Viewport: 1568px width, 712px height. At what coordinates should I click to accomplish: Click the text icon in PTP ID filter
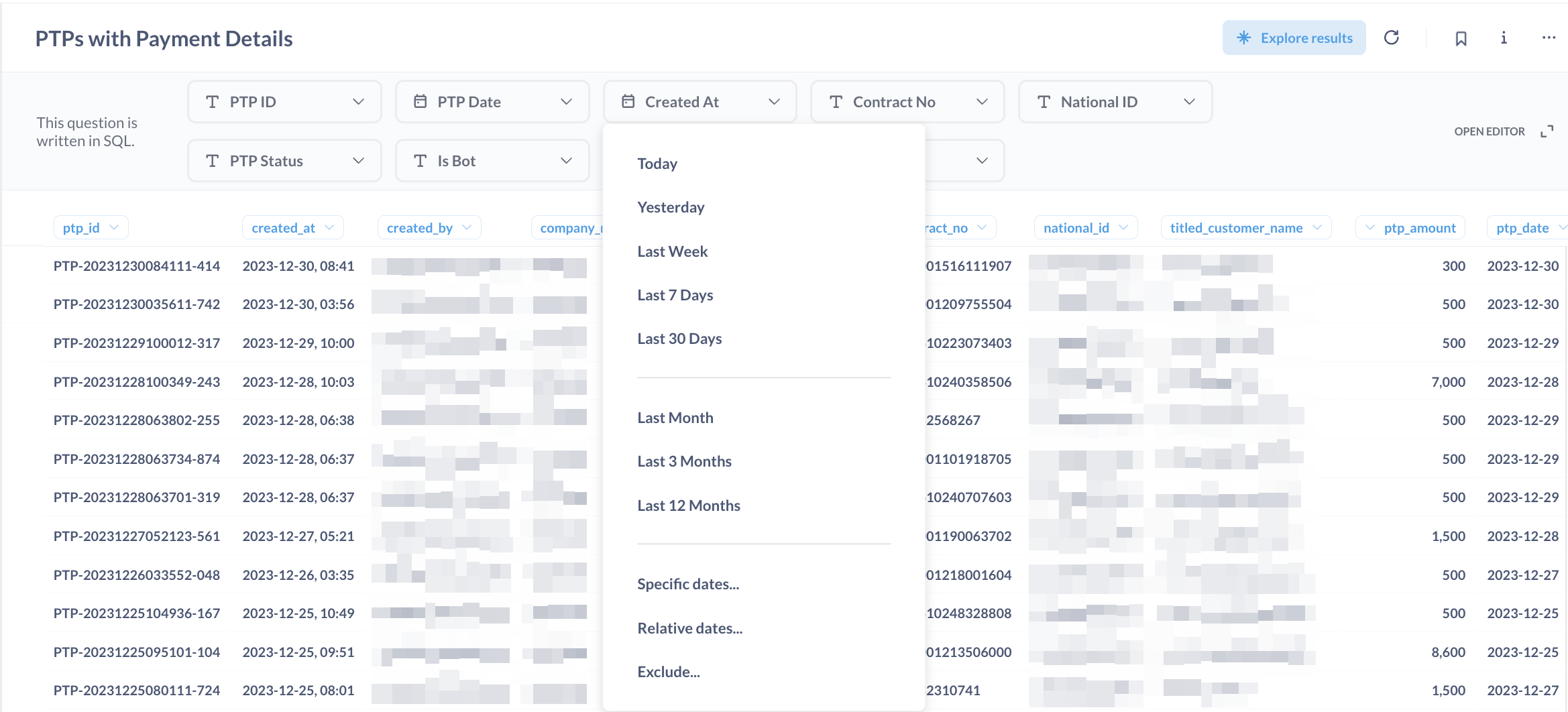[x=213, y=102]
